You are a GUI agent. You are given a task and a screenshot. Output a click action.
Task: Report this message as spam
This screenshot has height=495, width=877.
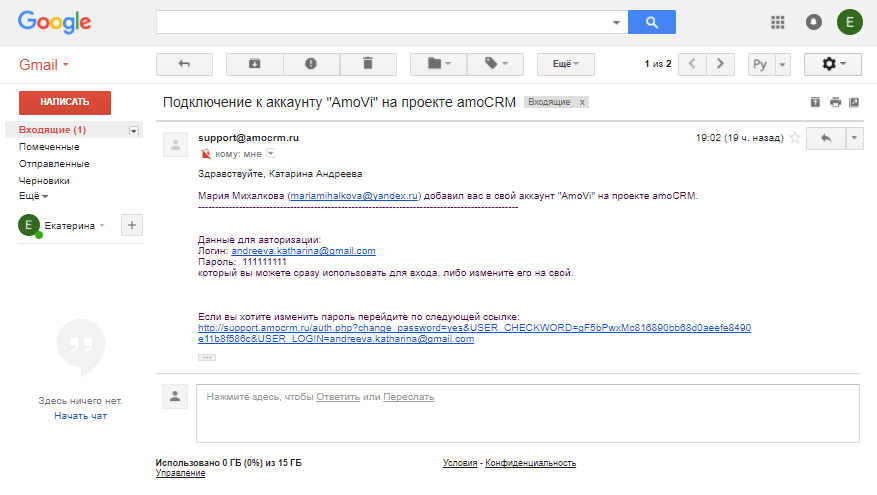(311, 63)
